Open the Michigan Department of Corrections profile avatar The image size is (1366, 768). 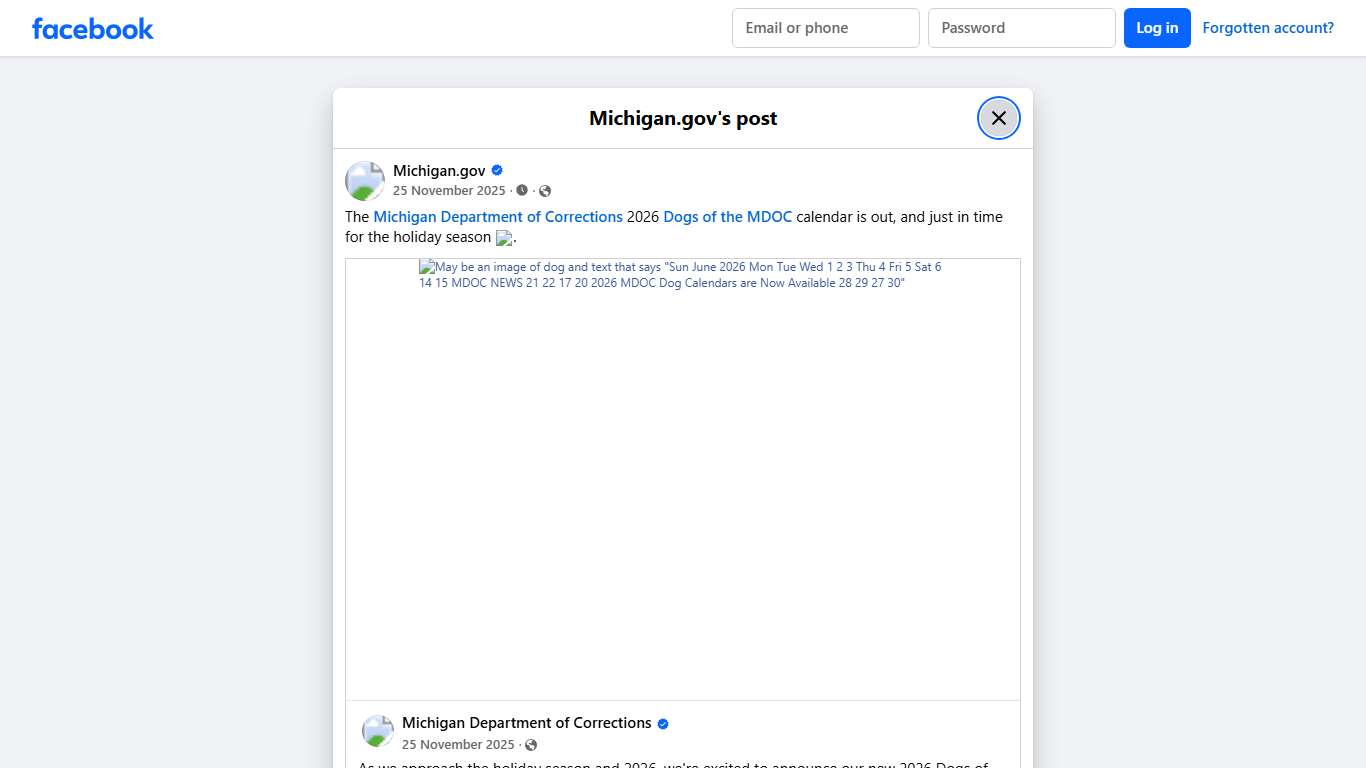[x=377, y=731]
